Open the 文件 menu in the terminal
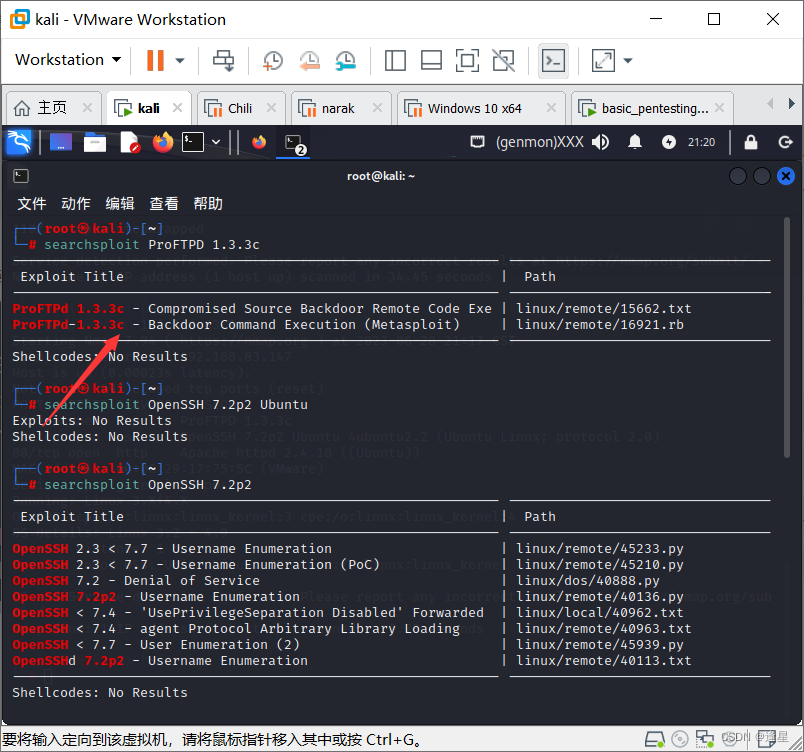Image resolution: width=804 pixels, height=752 pixels. [x=32, y=204]
